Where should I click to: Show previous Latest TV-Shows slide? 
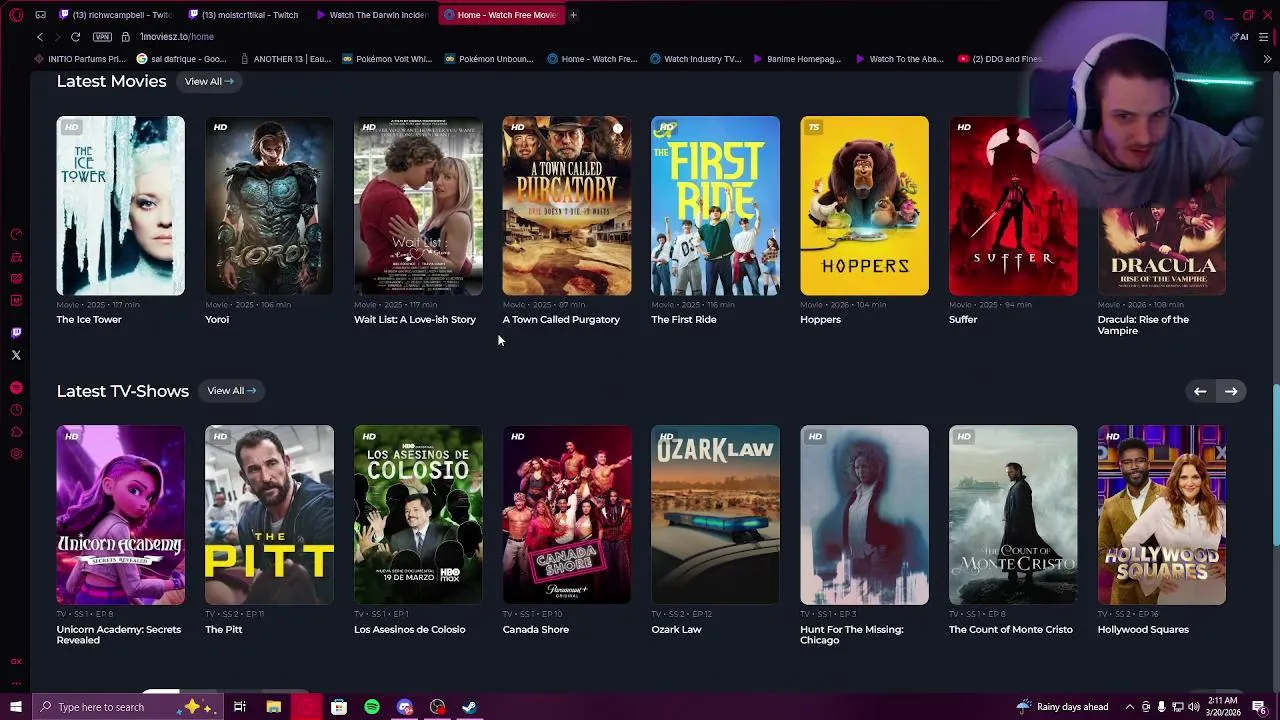point(1200,392)
